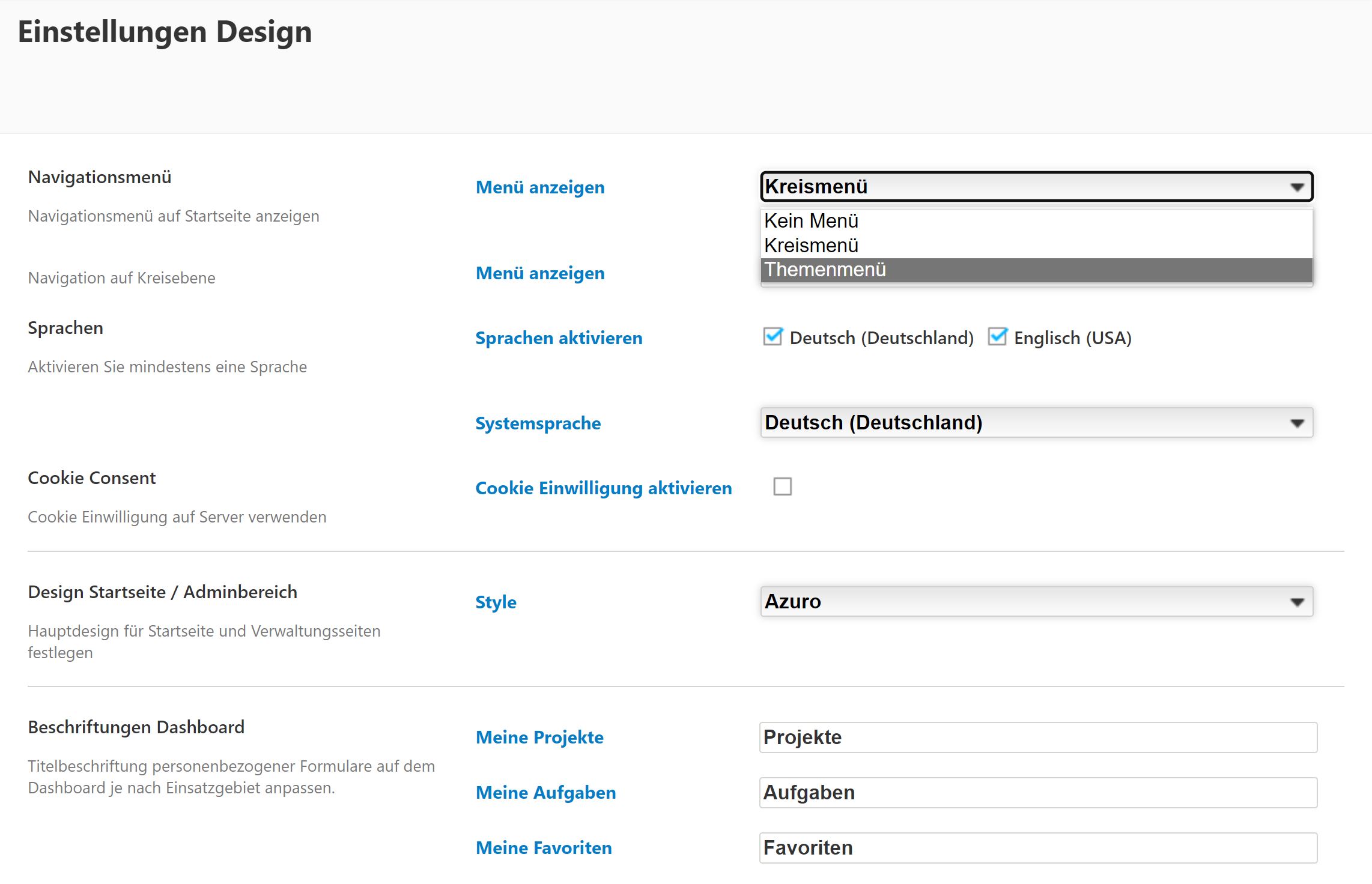Enable the Cookie Einwilligung aktivieren checkbox
Screen dimensions: 1372x884
pos(782,486)
